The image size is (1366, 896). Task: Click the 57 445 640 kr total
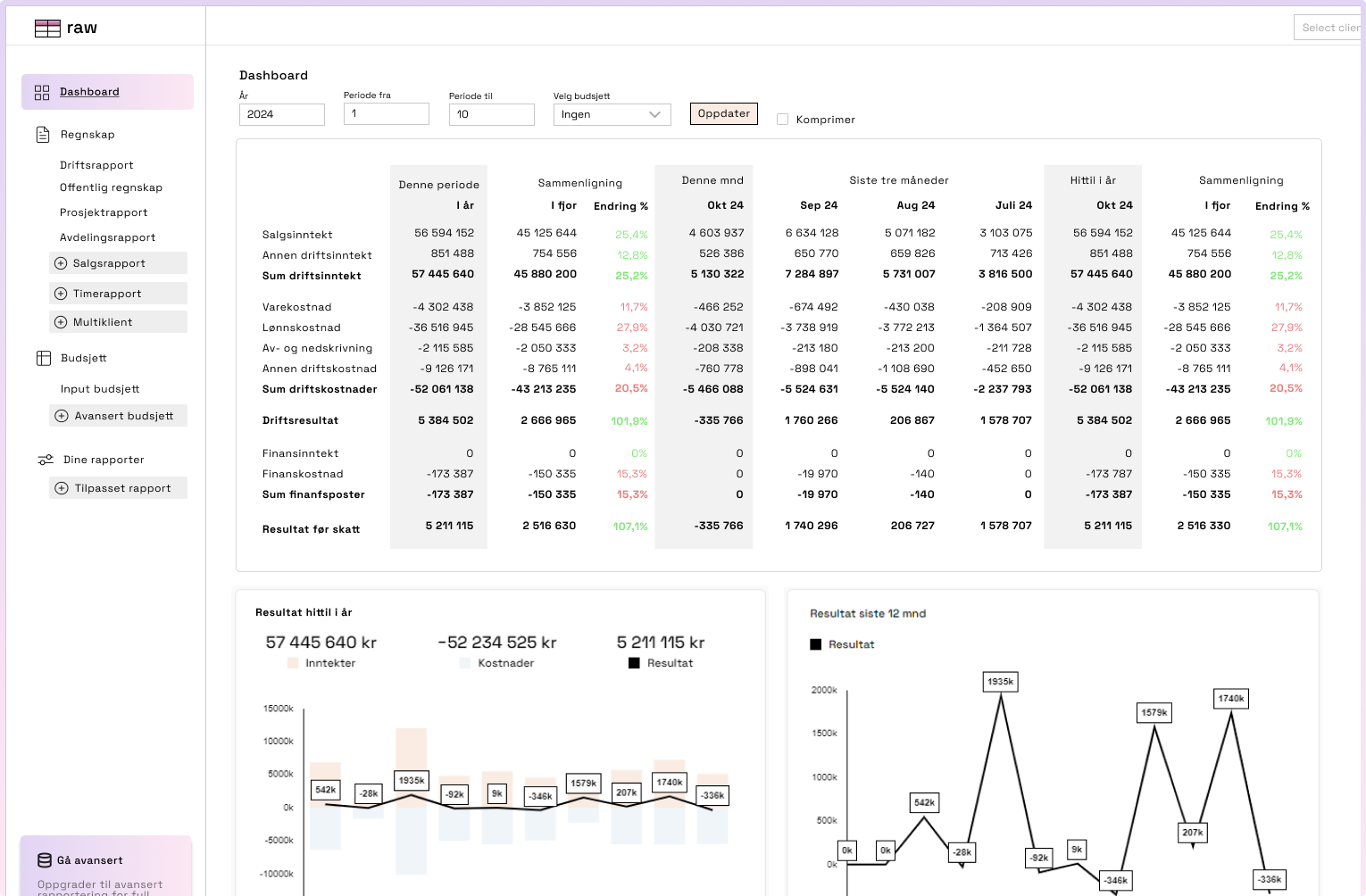click(321, 643)
